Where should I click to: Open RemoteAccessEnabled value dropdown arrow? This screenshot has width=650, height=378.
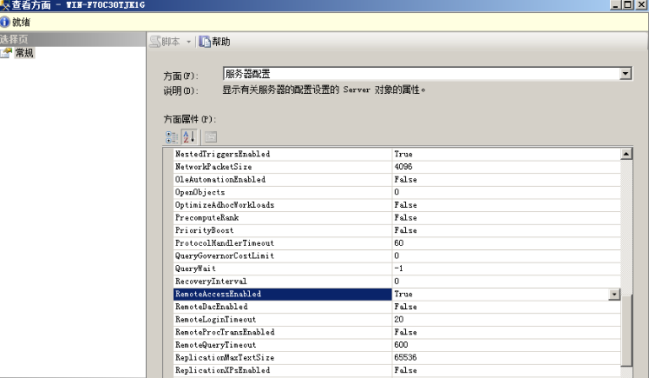coord(614,294)
